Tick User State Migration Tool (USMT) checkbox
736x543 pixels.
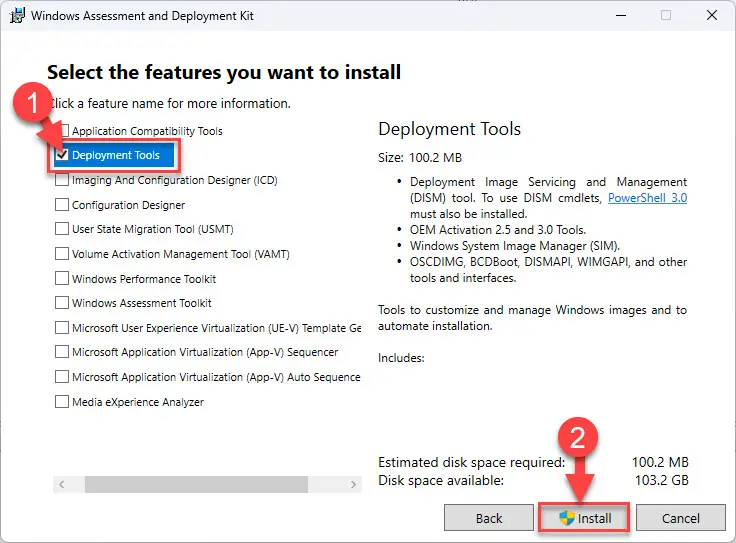[x=62, y=229]
